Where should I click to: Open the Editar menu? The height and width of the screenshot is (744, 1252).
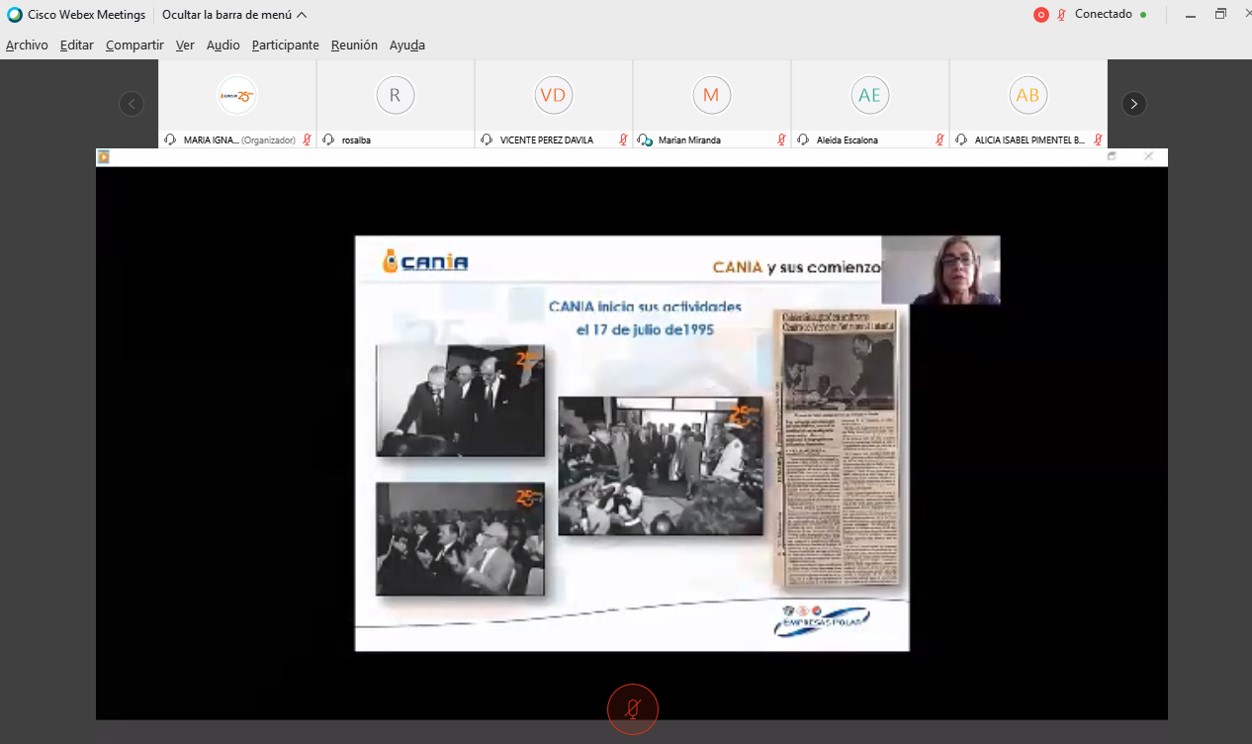click(x=76, y=45)
